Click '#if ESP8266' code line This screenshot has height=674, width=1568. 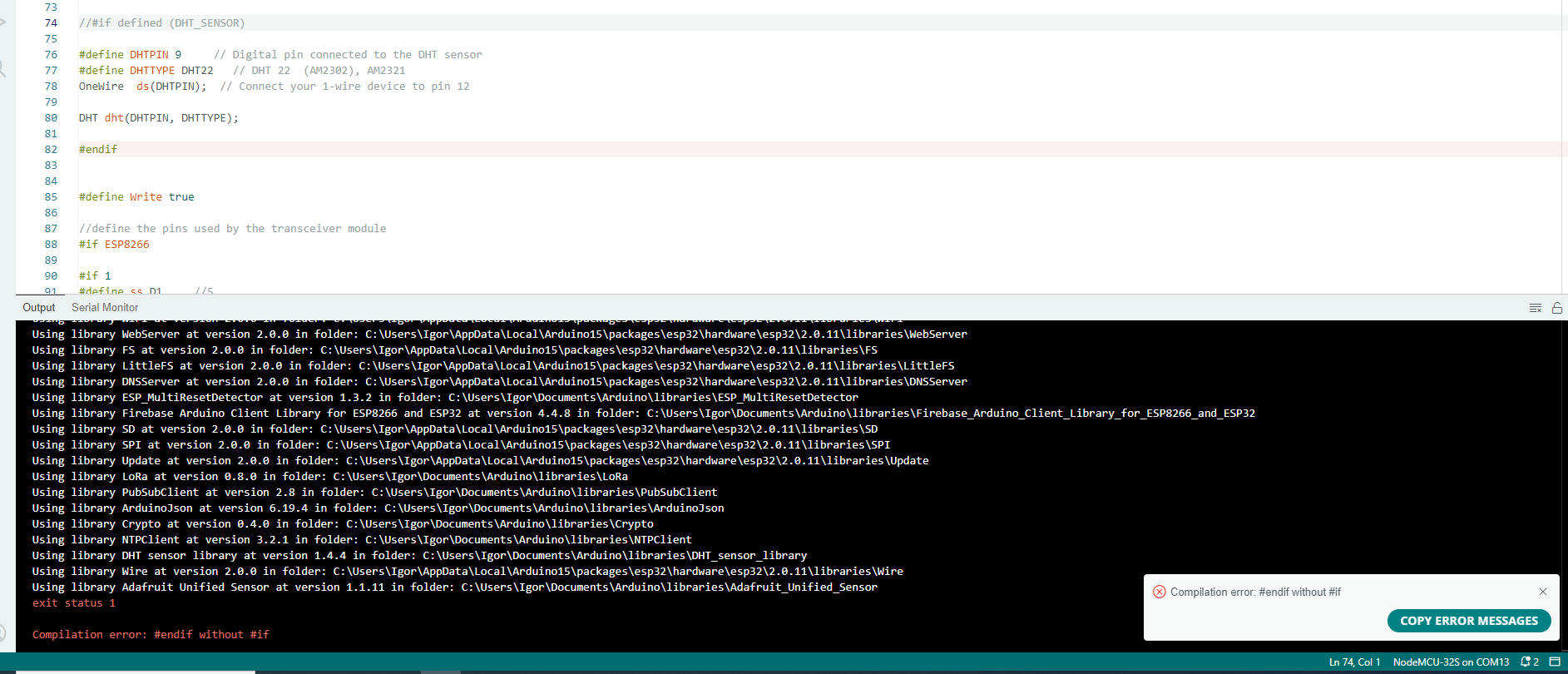click(x=114, y=244)
